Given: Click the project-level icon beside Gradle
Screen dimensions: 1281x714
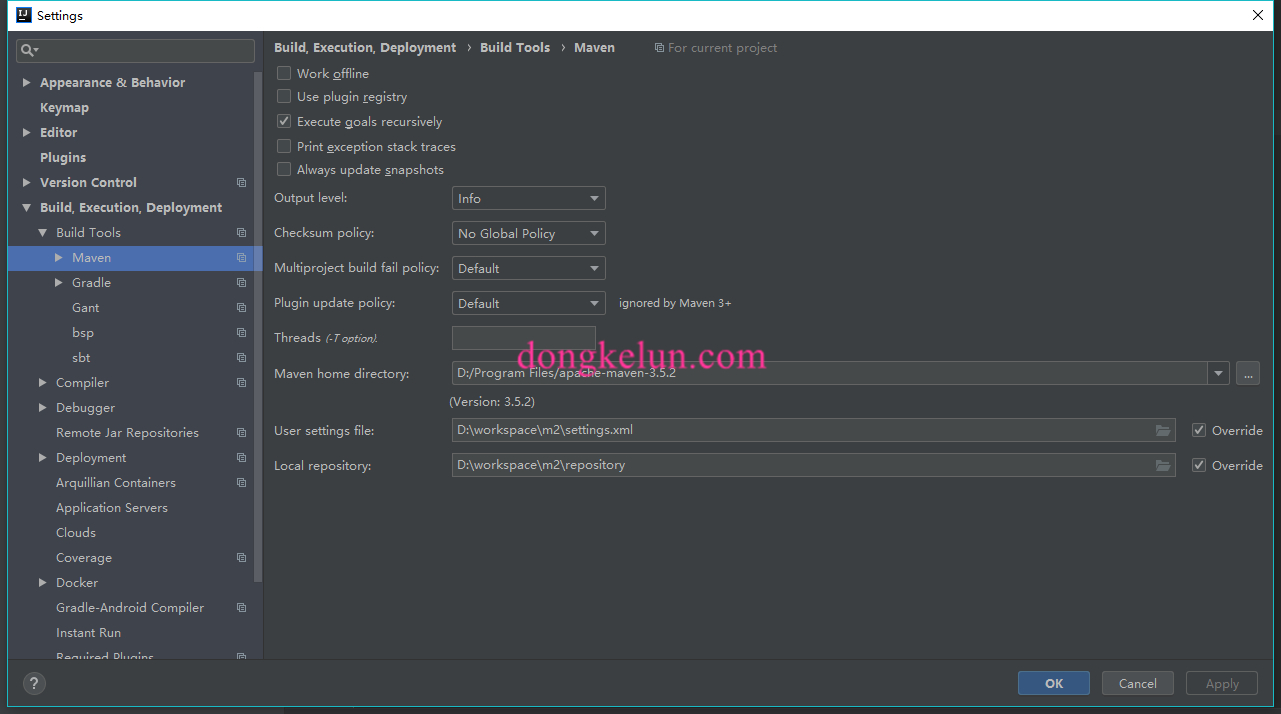Looking at the screenshot, I should [x=241, y=283].
